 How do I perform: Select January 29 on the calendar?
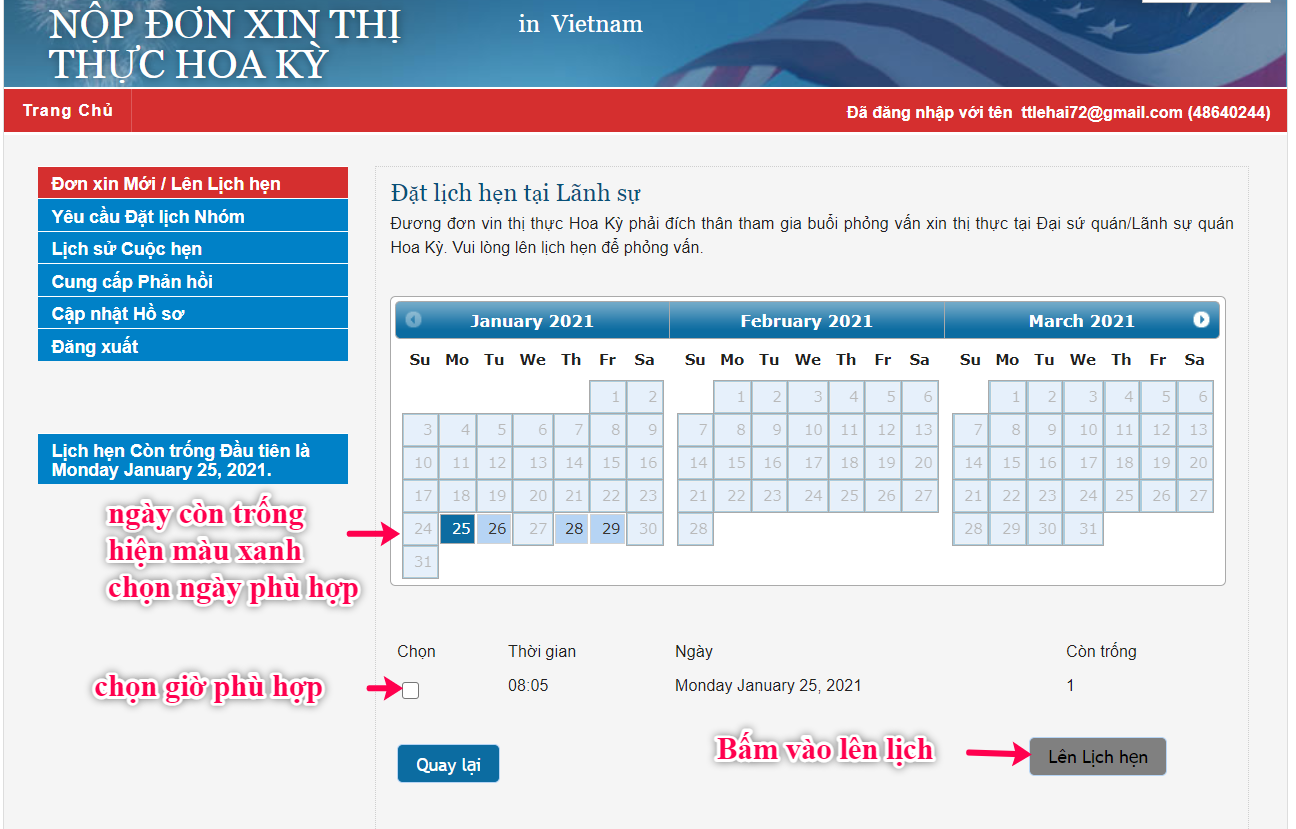(x=609, y=529)
